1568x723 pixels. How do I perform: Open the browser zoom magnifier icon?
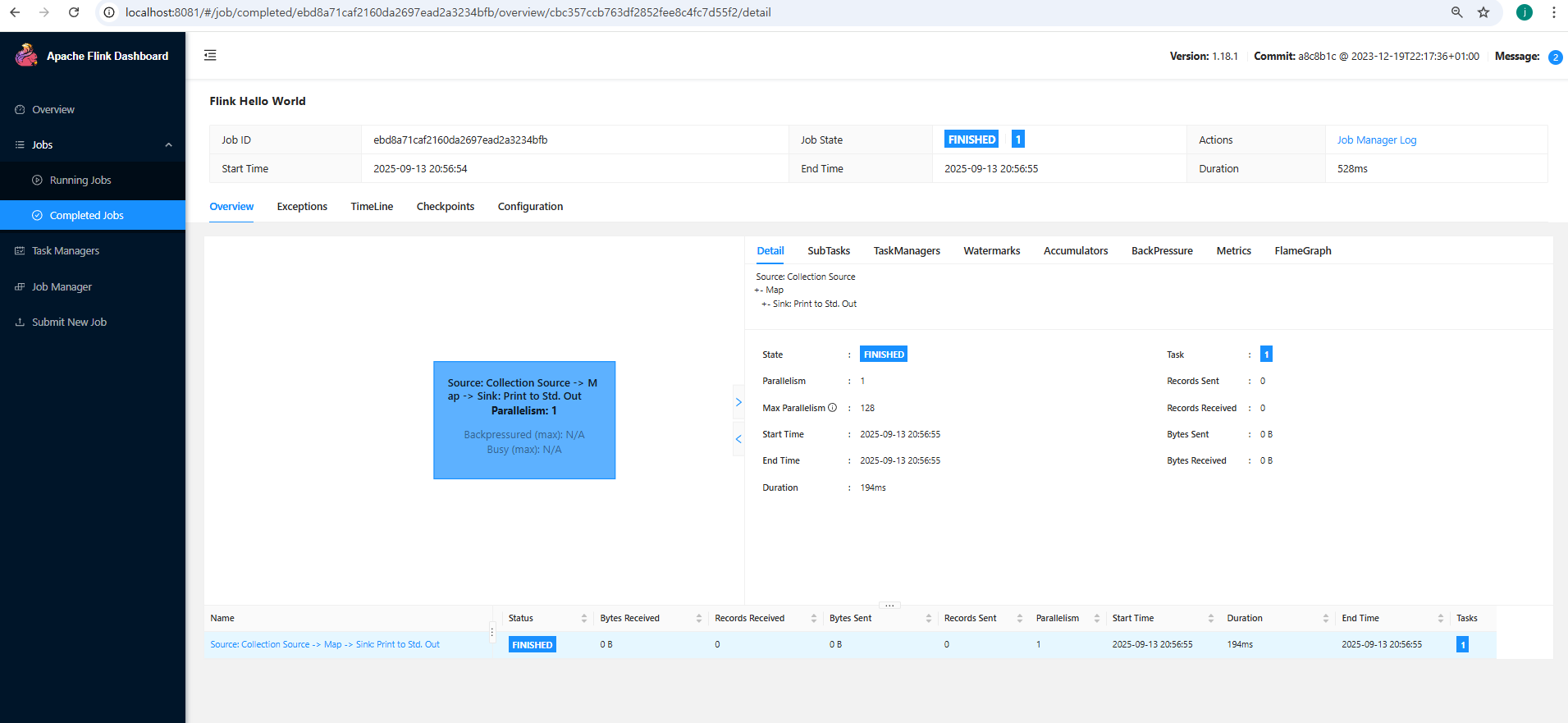(1457, 12)
